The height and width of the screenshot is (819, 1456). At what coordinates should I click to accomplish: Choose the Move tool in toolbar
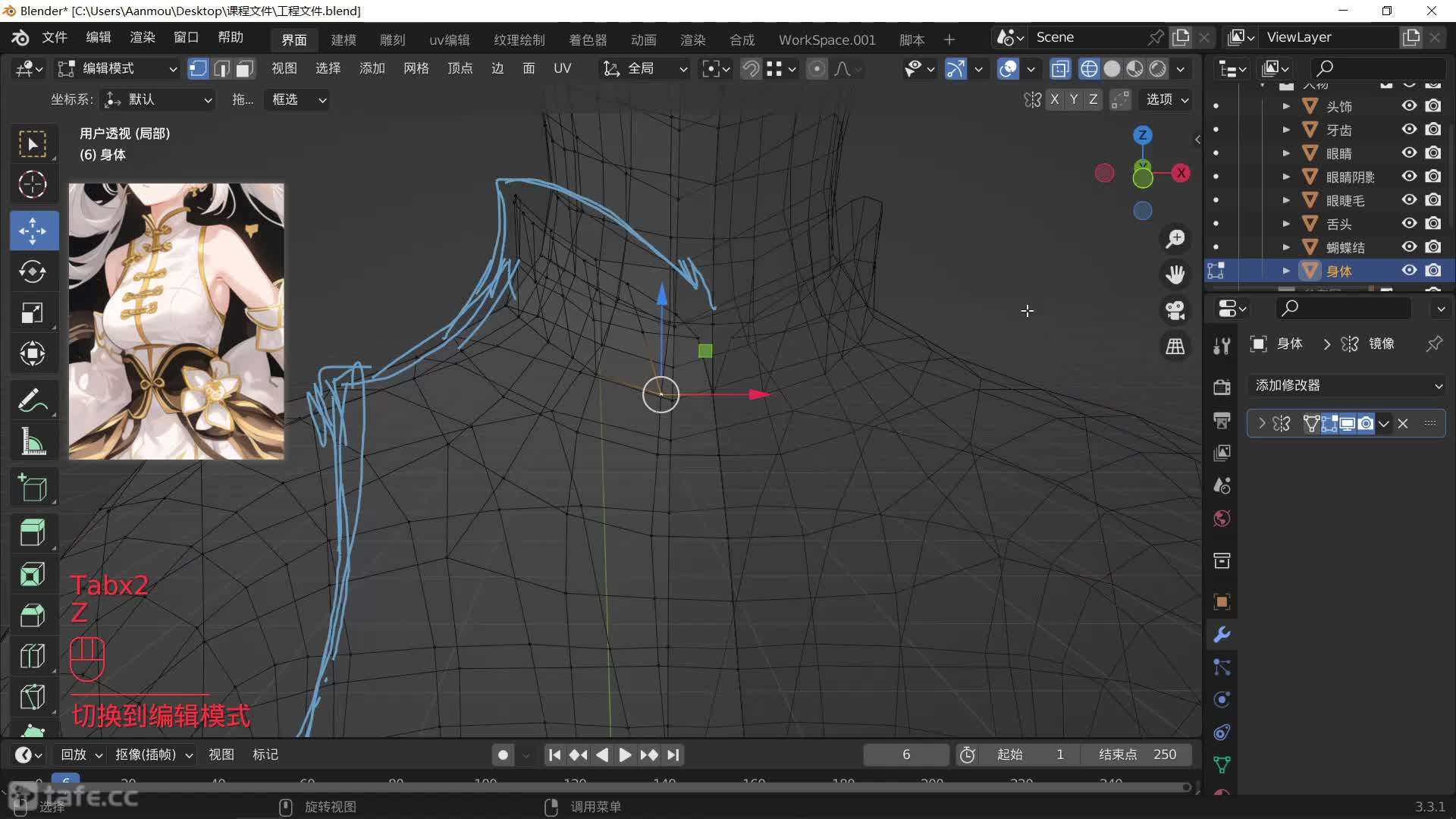coord(33,231)
